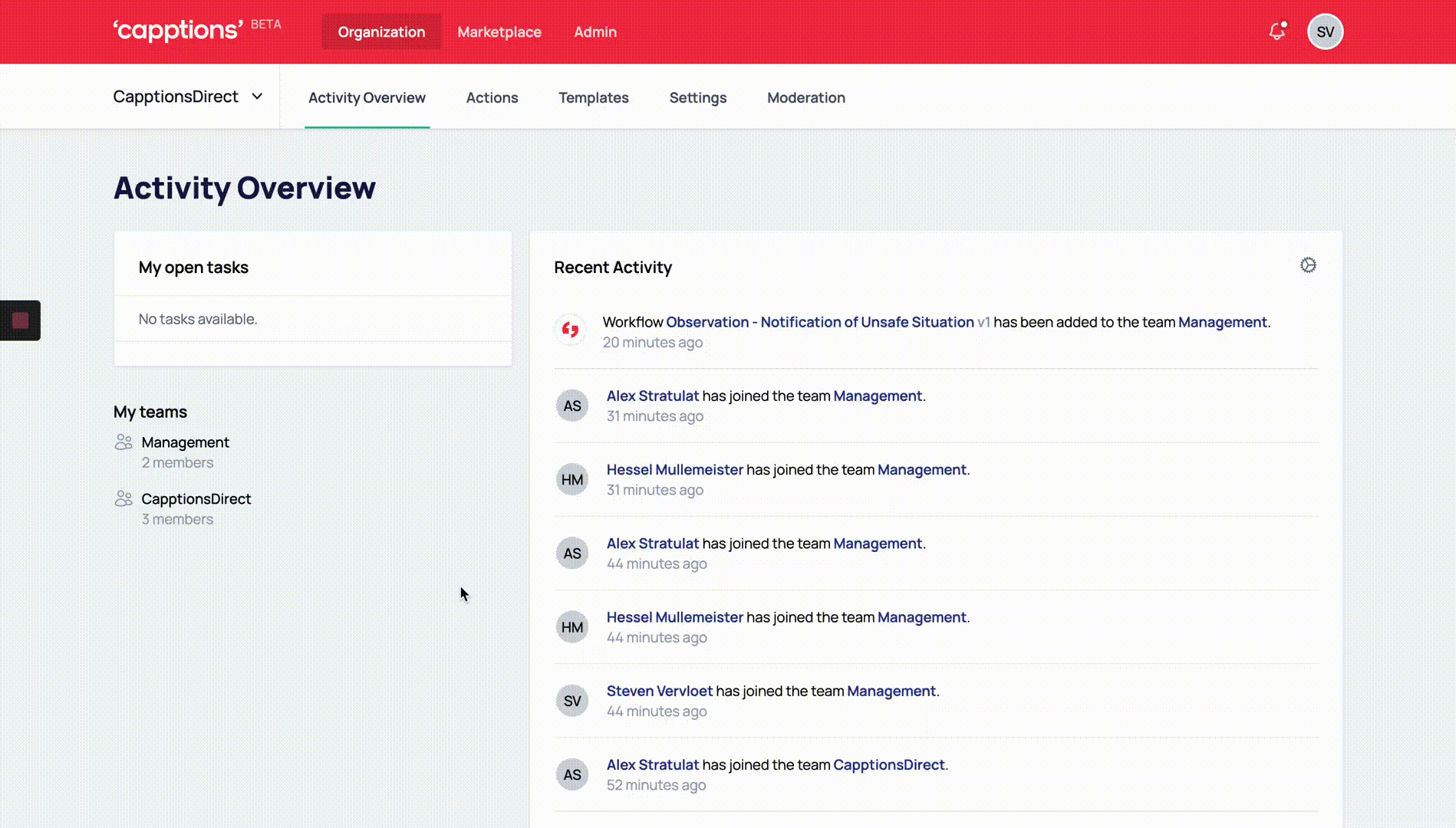
Task: Click the '2 members' text
Action: (x=177, y=462)
